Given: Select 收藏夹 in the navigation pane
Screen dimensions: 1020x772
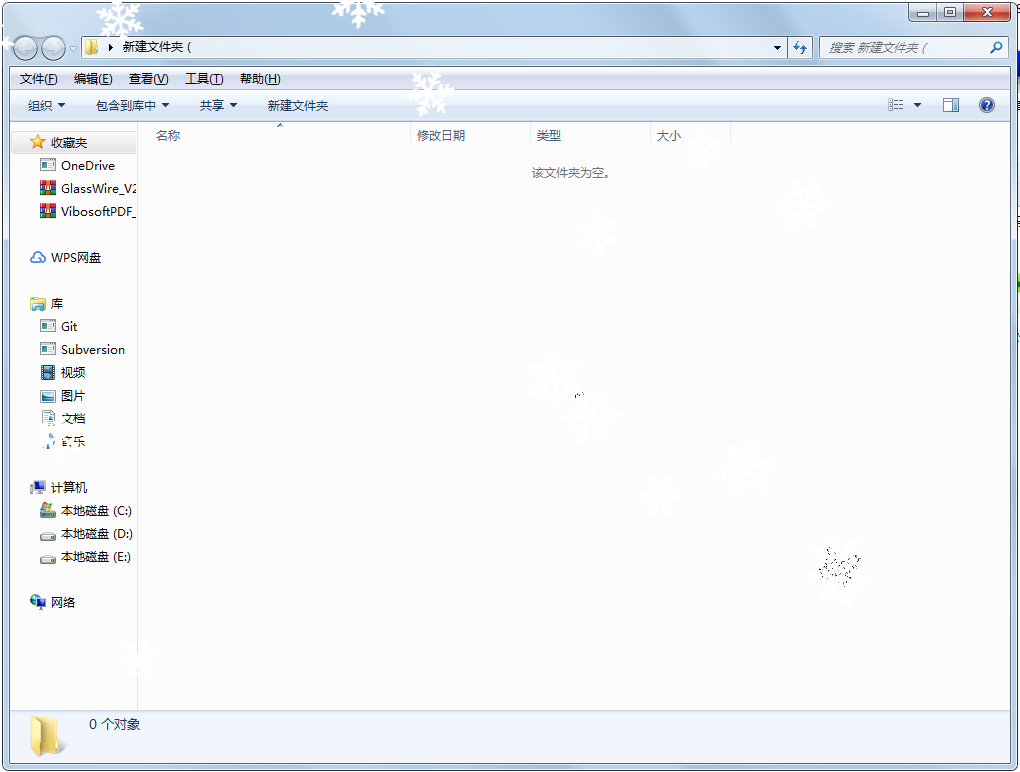Looking at the screenshot, I should point(69,142).
